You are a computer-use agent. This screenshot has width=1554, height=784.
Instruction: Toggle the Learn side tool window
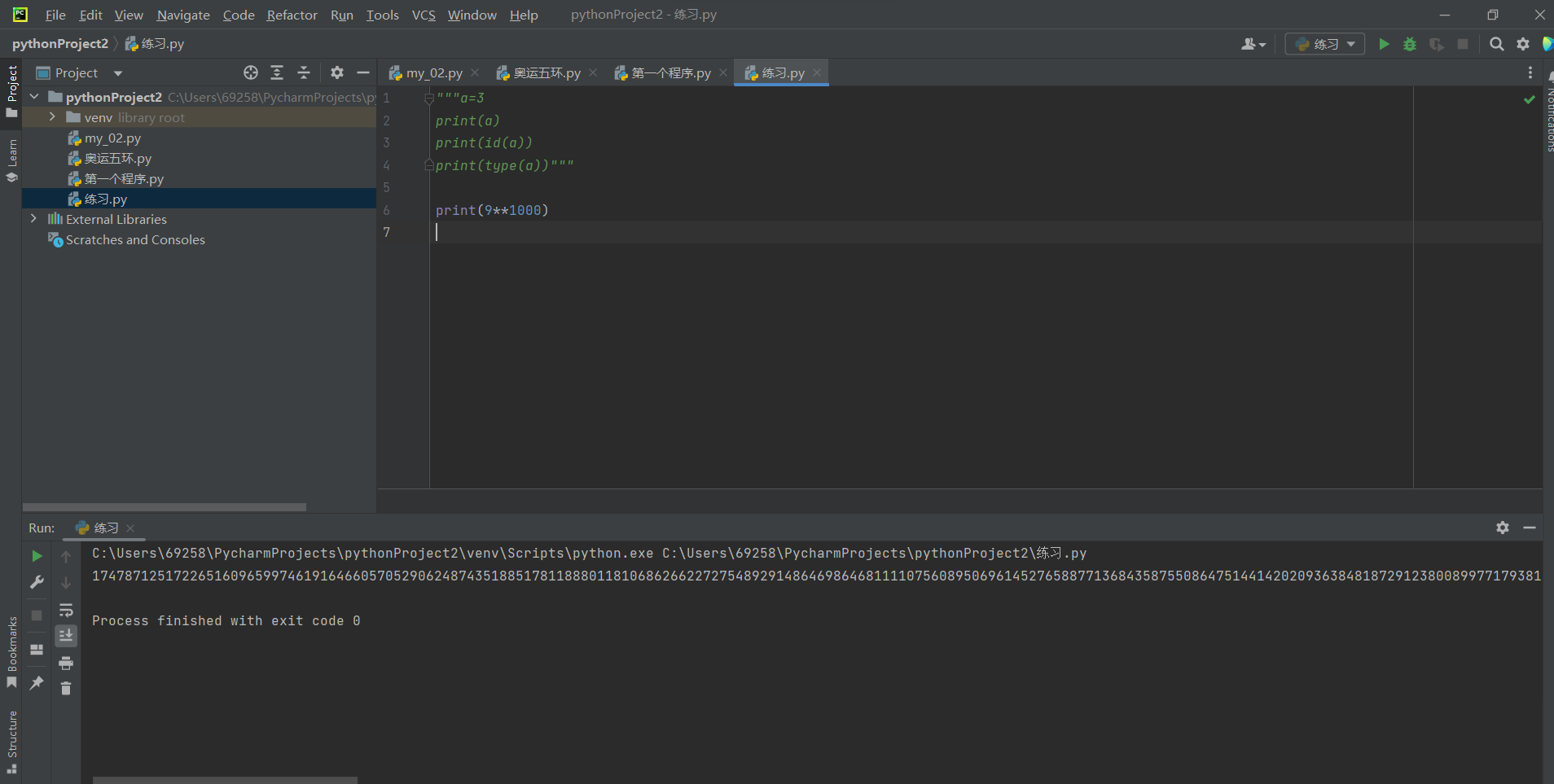pos(11,161)
